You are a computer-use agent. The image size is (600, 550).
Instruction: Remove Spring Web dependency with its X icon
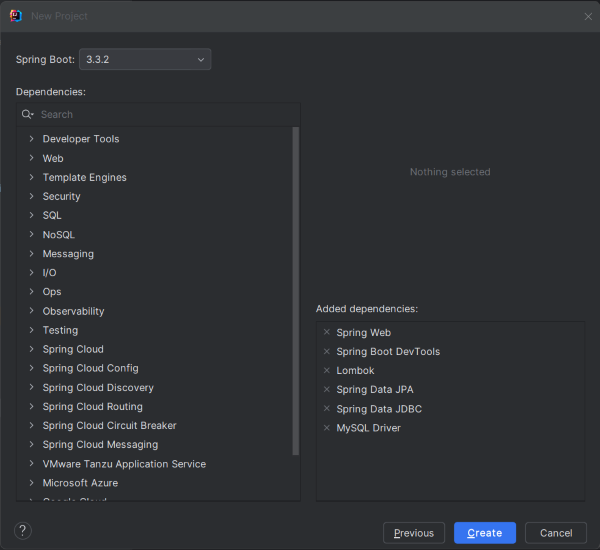[x=326, y=332]
